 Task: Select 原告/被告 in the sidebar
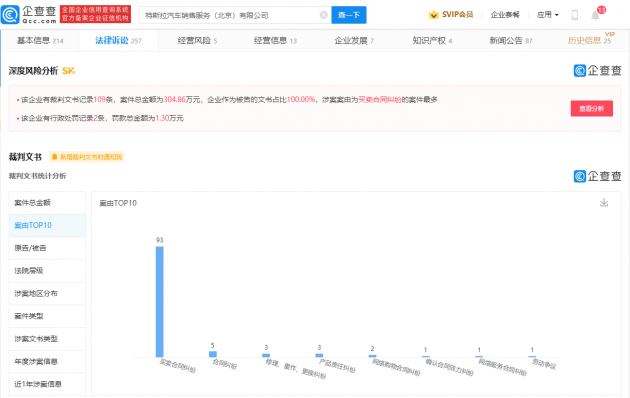(47, 248)
